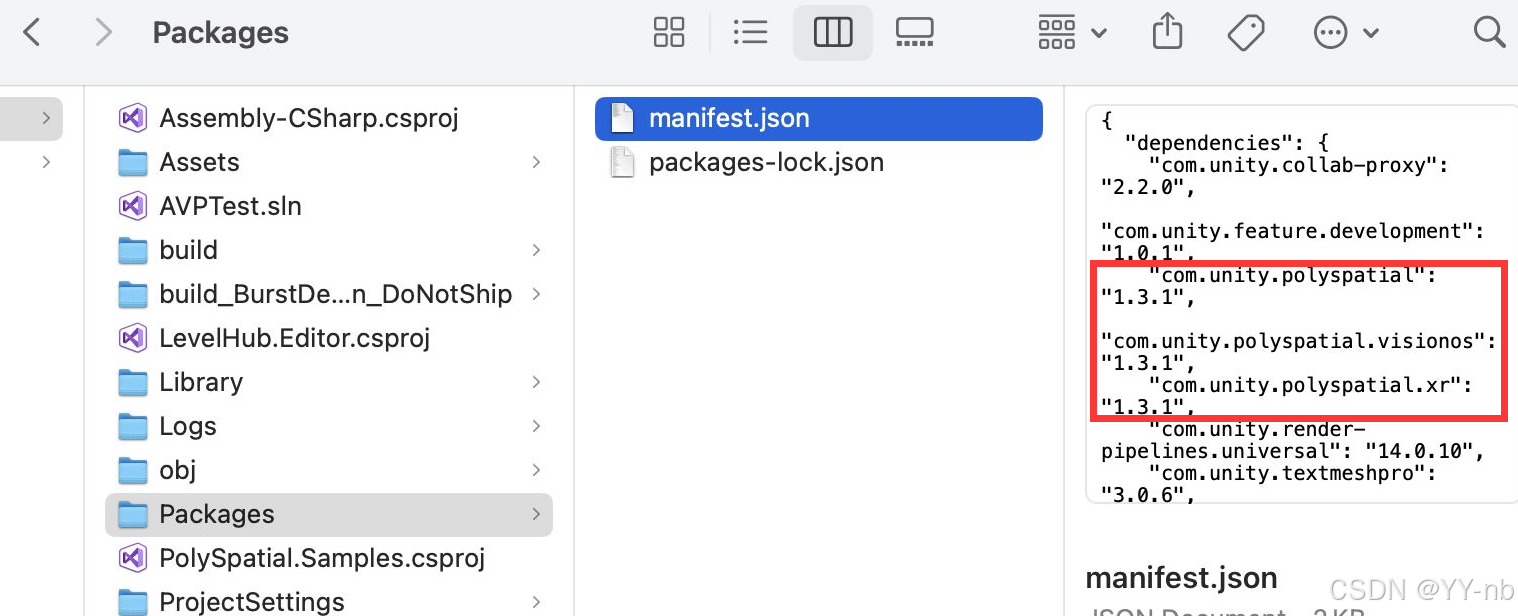Click the Packages folder icon in the list
The height and width of the screenshot is (616, 1518).
133,514
